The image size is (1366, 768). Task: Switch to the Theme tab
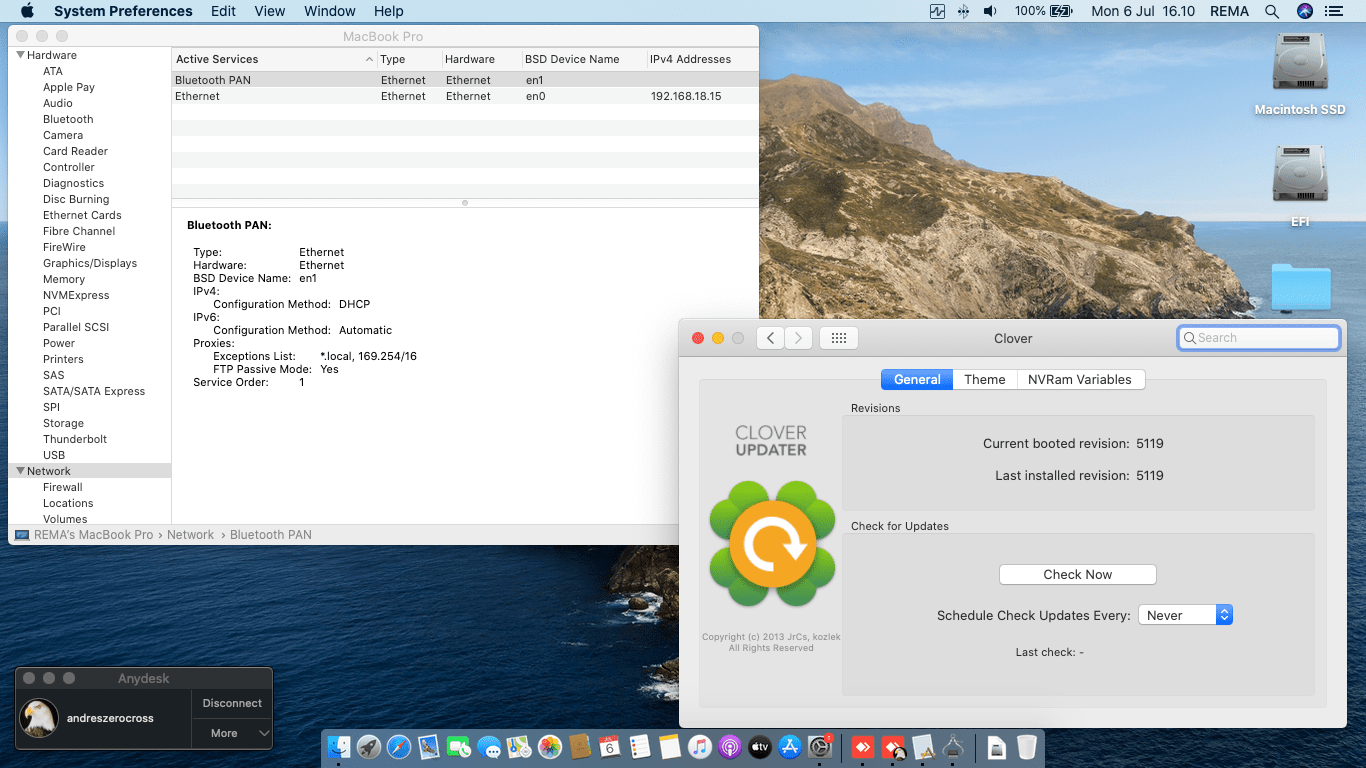pyautogui.click(x=985, y=379)
